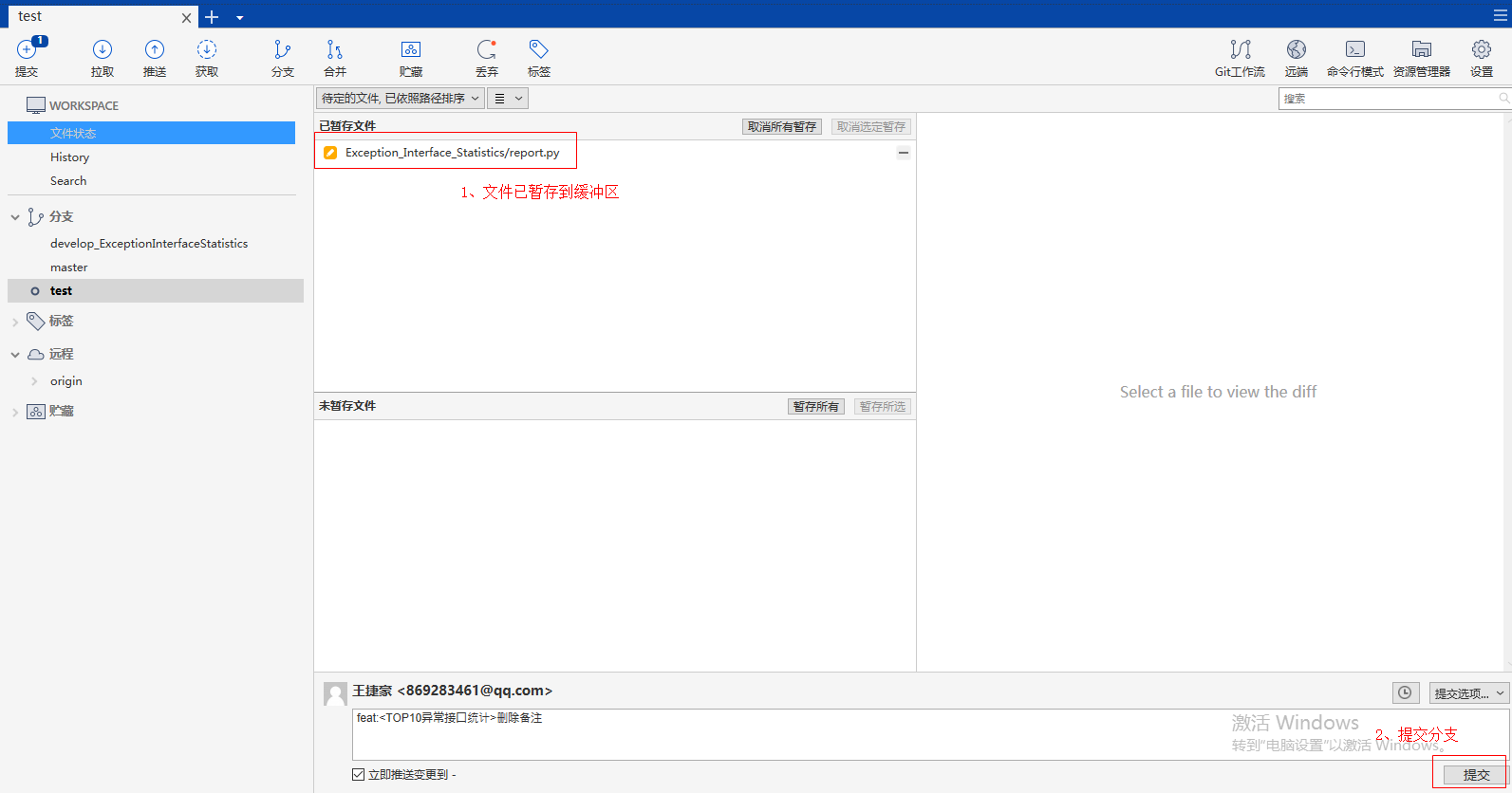Open the Branch (分支) toolbar tool
The height and width of the screenshot is (793, 1512).
(283, 58)
